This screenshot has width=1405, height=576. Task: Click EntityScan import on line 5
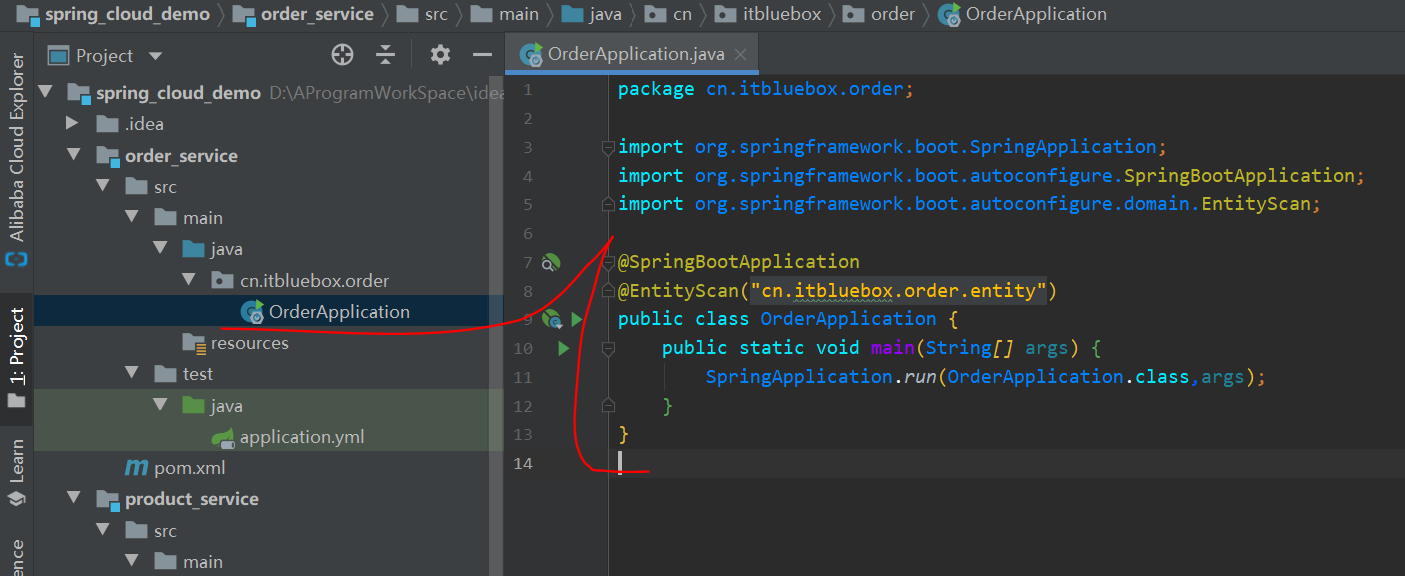(x=970, y=204)
